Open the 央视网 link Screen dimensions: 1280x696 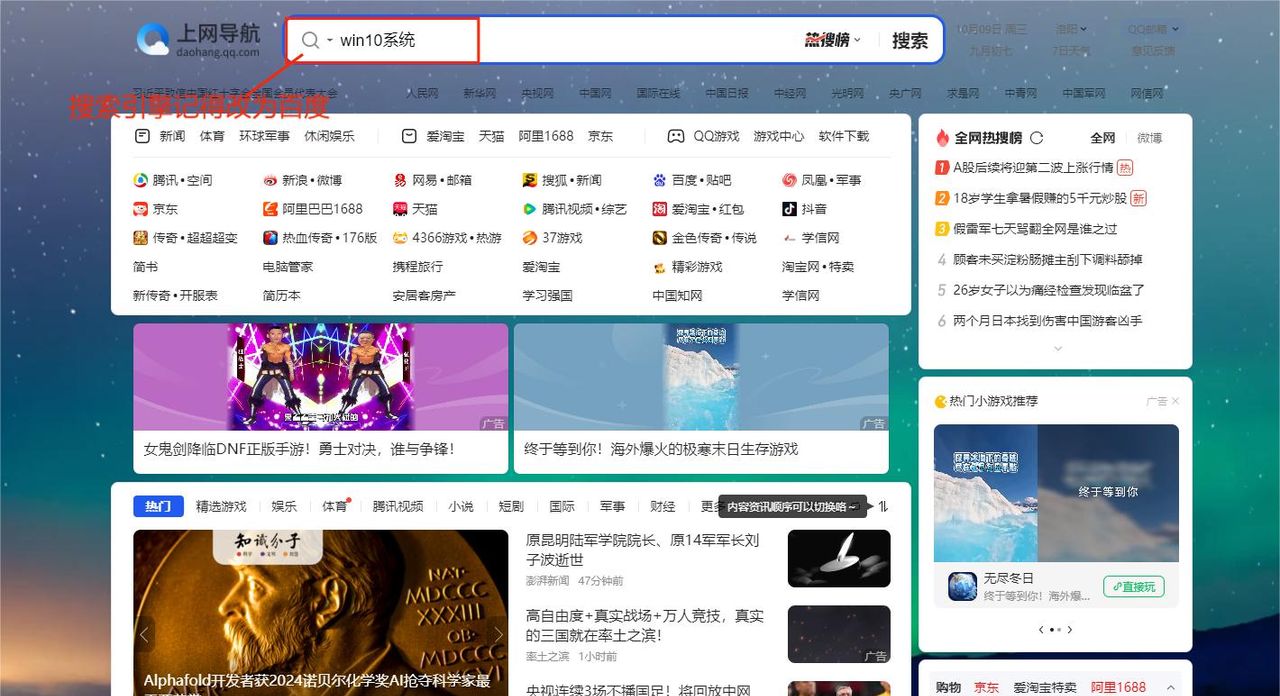[537, 93]
